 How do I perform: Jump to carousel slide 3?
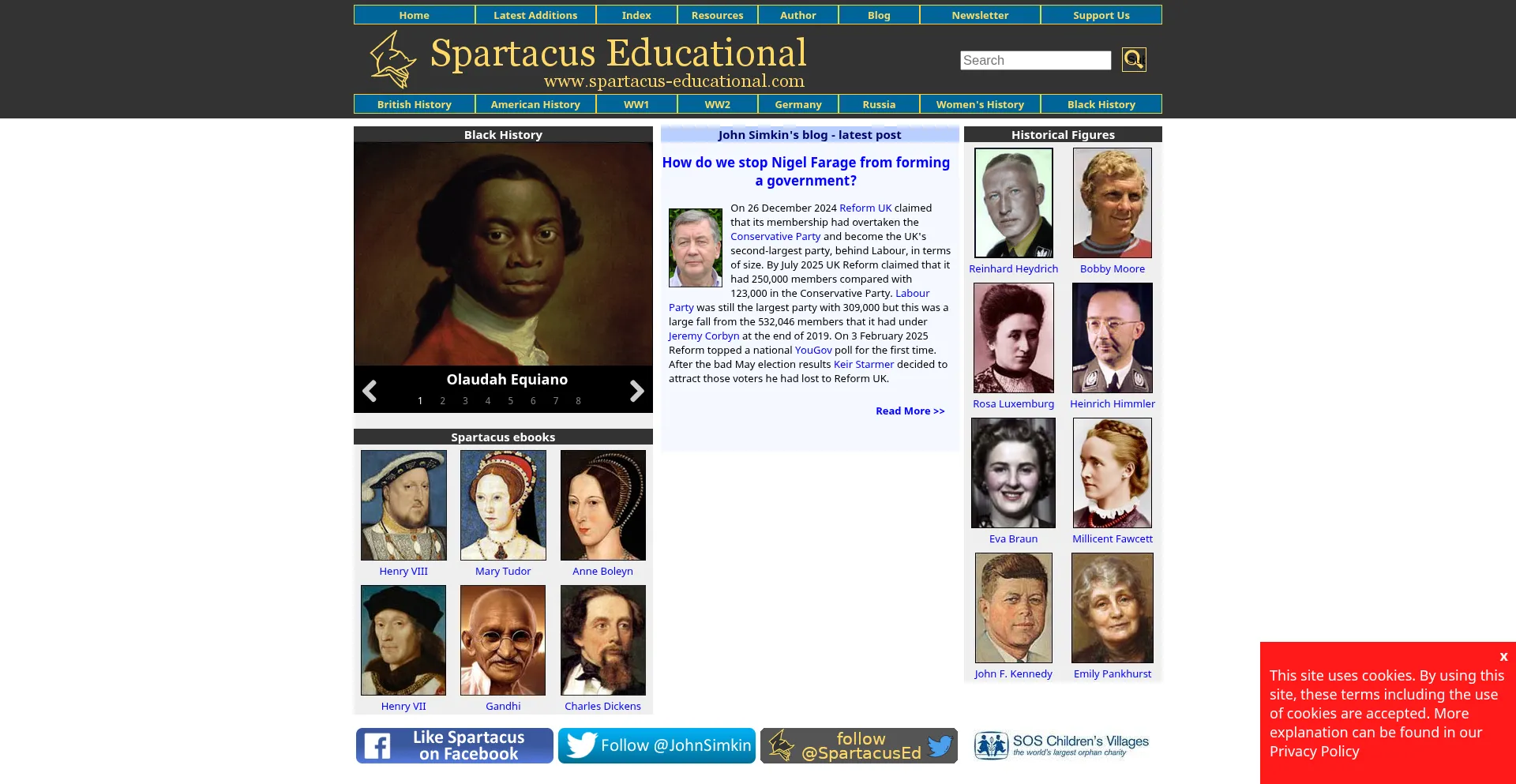(x=465, y=401)
